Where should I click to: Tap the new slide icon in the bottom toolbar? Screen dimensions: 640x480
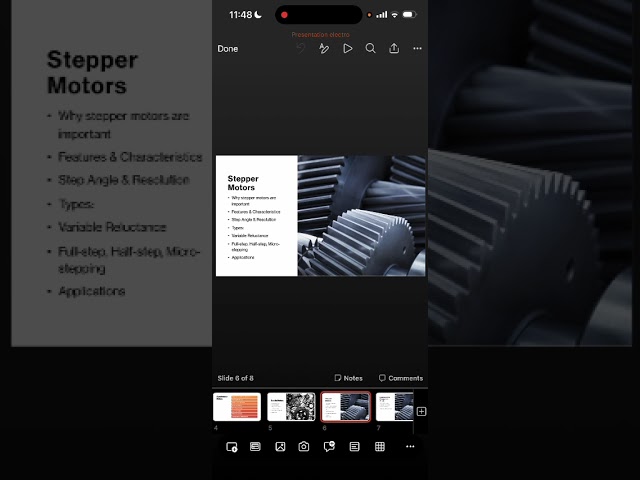pos(231,447)
